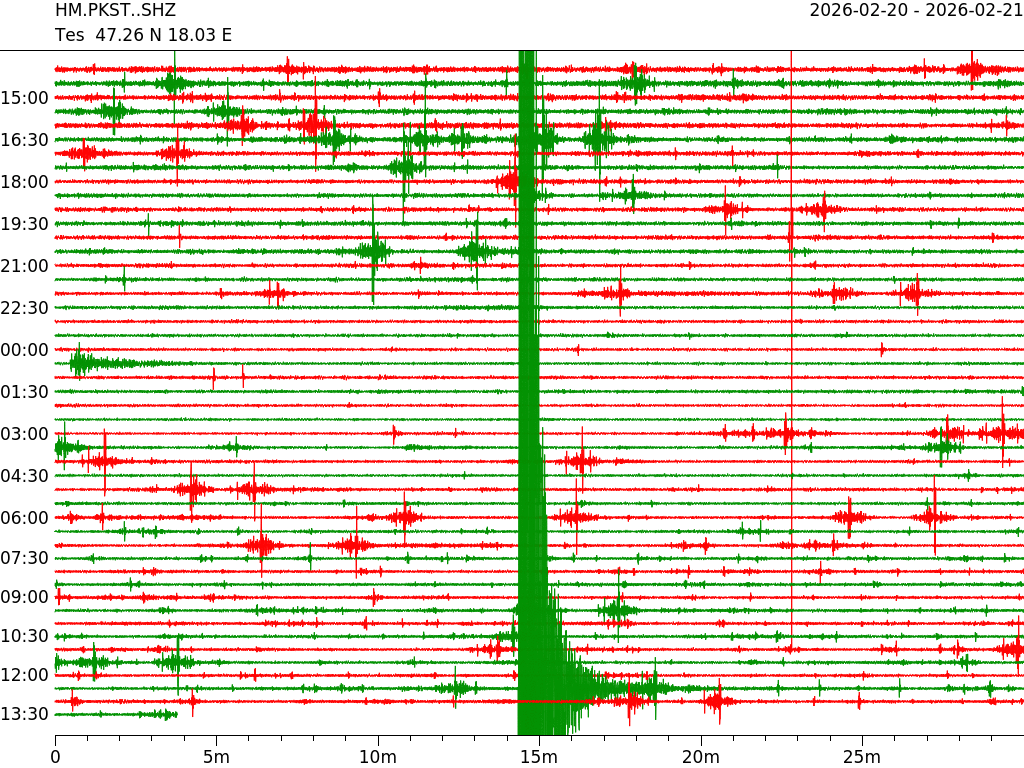Click the 03:00 time label

click(x=25, y=434)
